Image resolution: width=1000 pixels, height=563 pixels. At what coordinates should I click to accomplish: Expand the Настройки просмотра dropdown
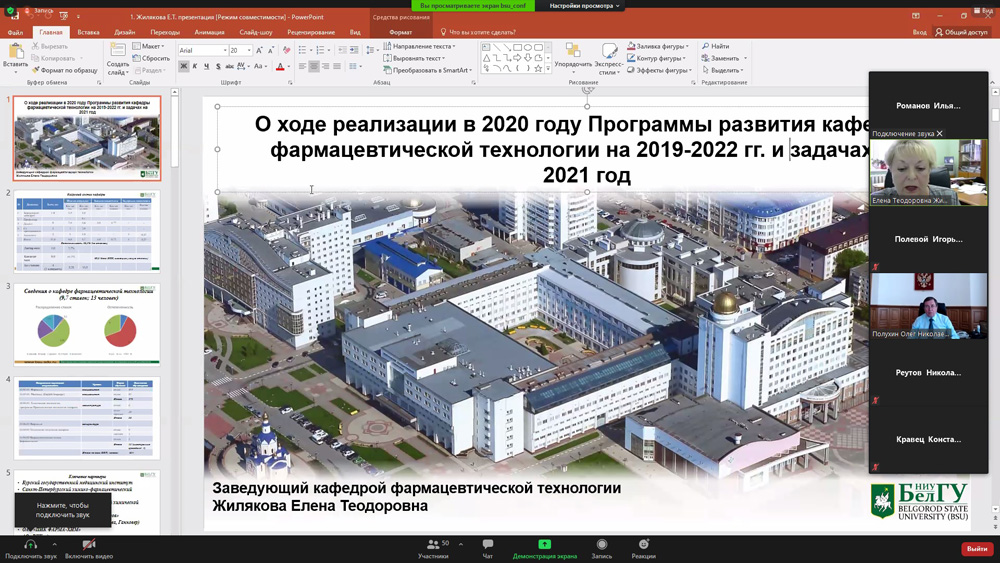[585, 6]
